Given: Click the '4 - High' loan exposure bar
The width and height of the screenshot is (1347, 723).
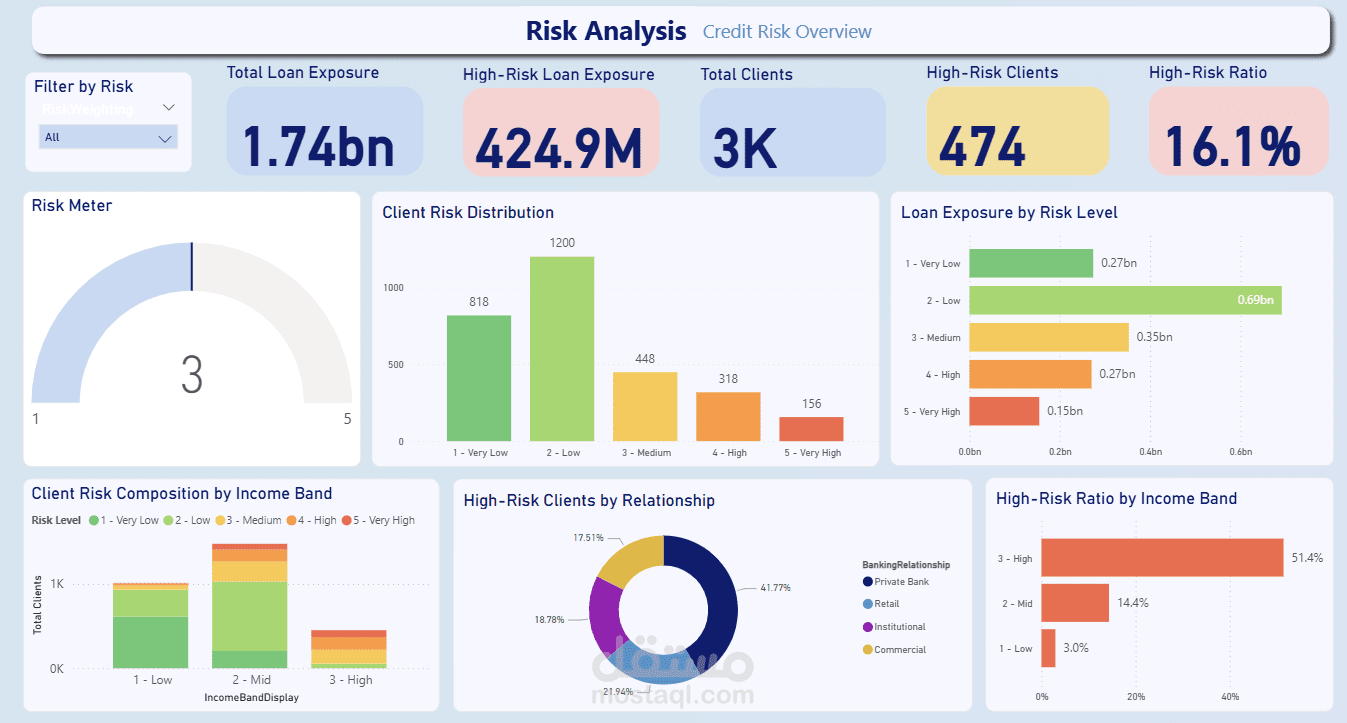Looking at the screenshot, I should (x=1030, y=374).
